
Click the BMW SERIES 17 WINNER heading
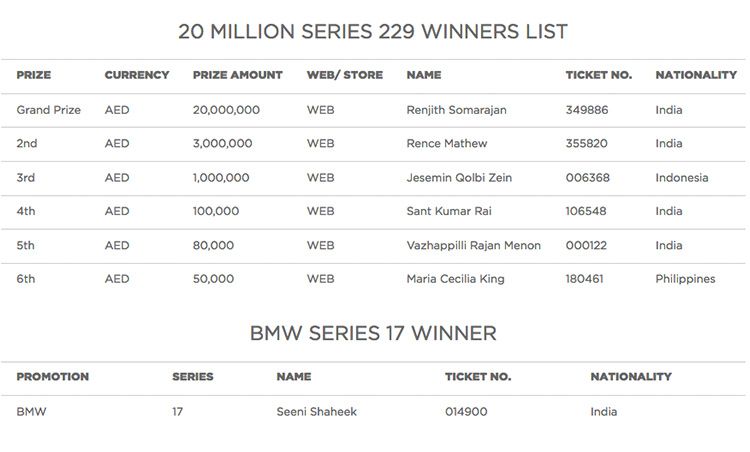(x=373, y=333)
